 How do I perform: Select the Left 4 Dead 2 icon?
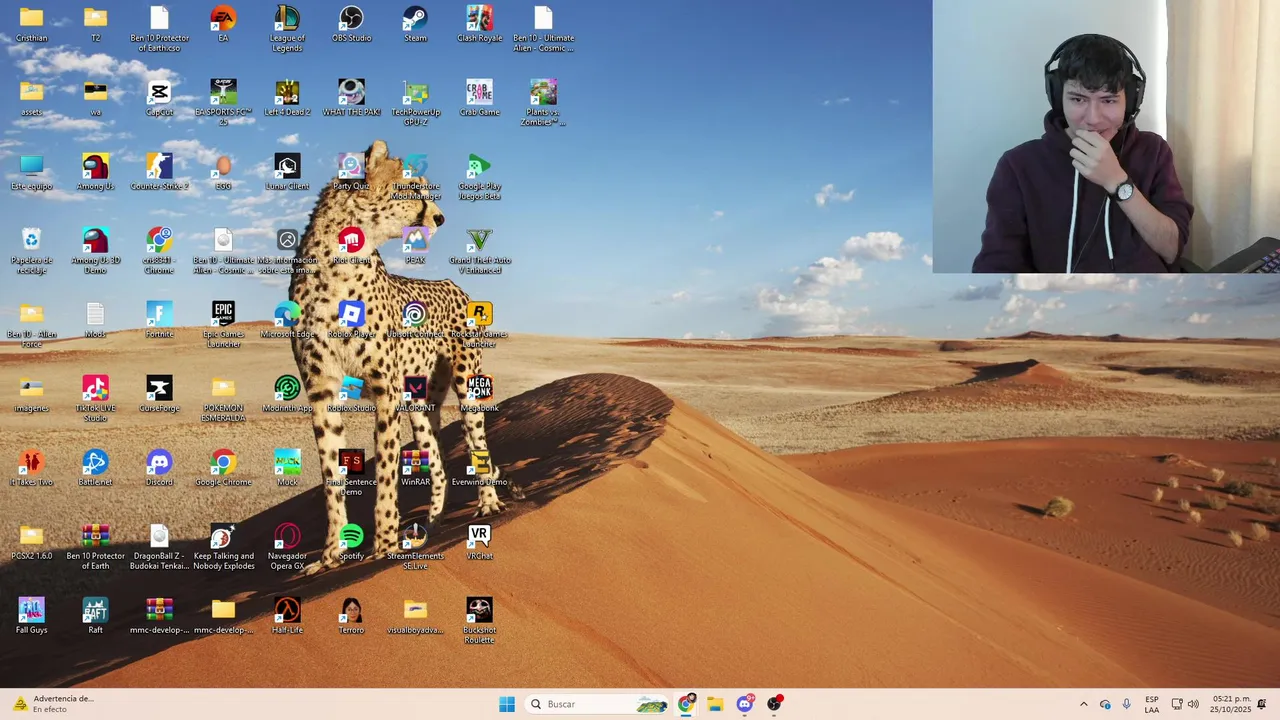coord(287,98)
